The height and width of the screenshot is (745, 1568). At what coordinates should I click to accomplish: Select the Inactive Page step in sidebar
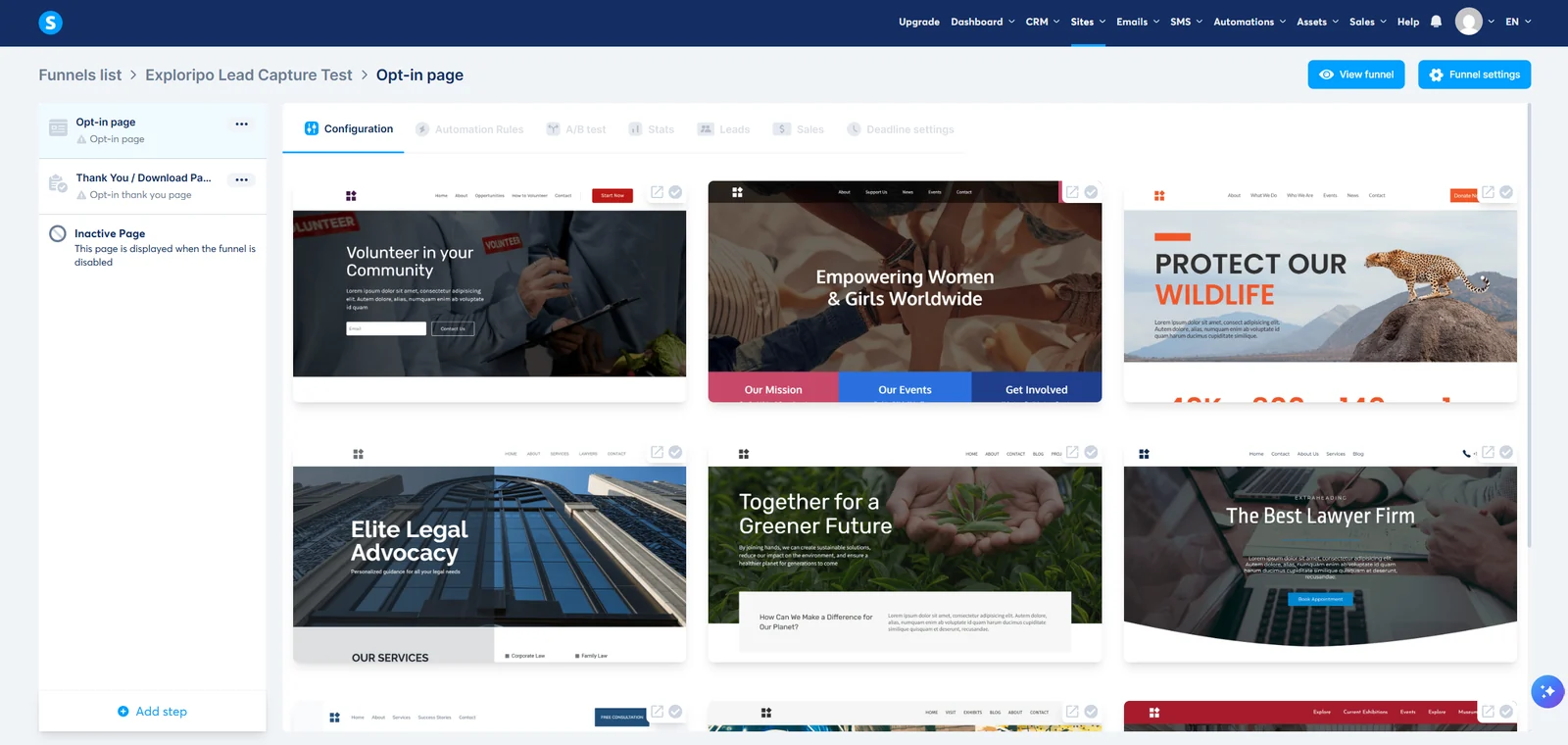click(x=152, y=247)
